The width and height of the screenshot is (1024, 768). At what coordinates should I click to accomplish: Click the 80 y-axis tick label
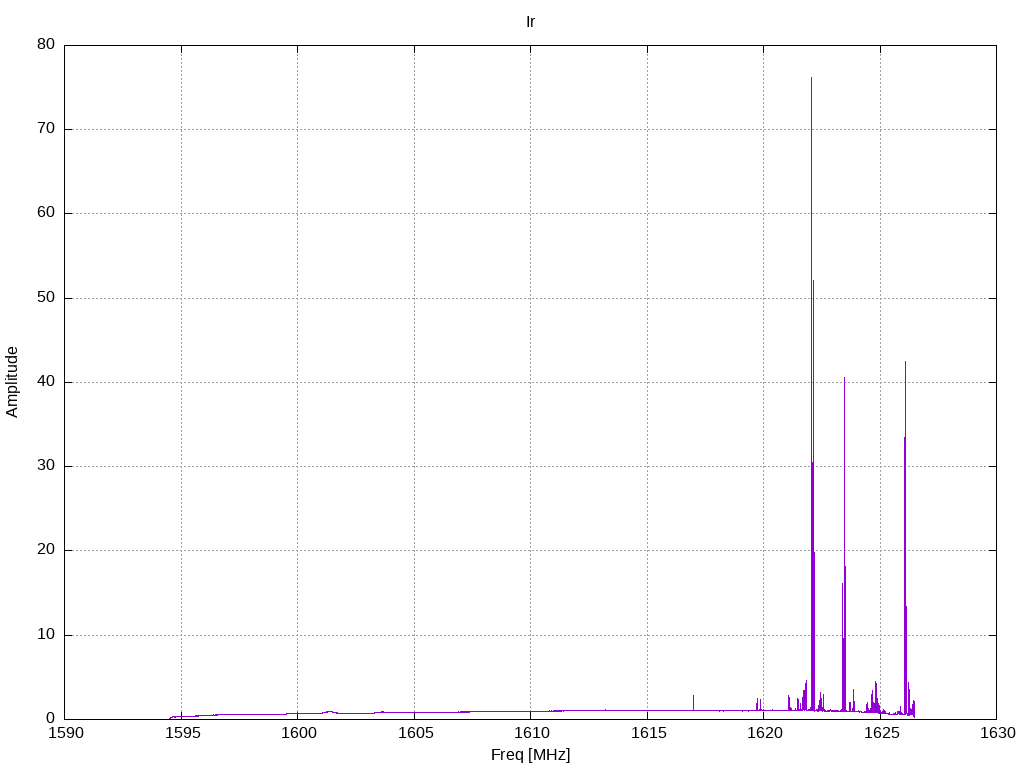tap(46, 44)
